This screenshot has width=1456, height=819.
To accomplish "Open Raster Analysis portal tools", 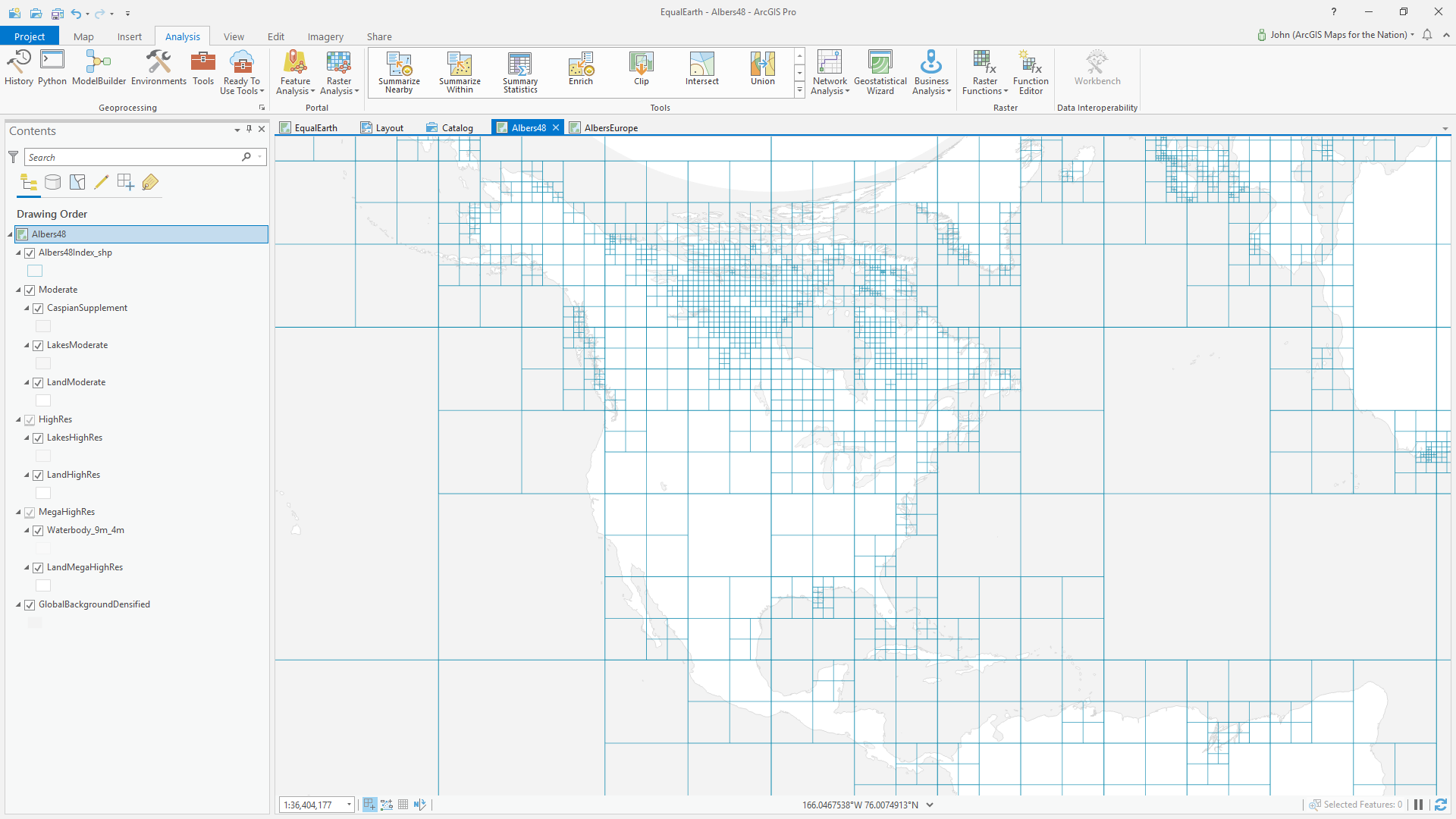I will [x=339, y=73].
